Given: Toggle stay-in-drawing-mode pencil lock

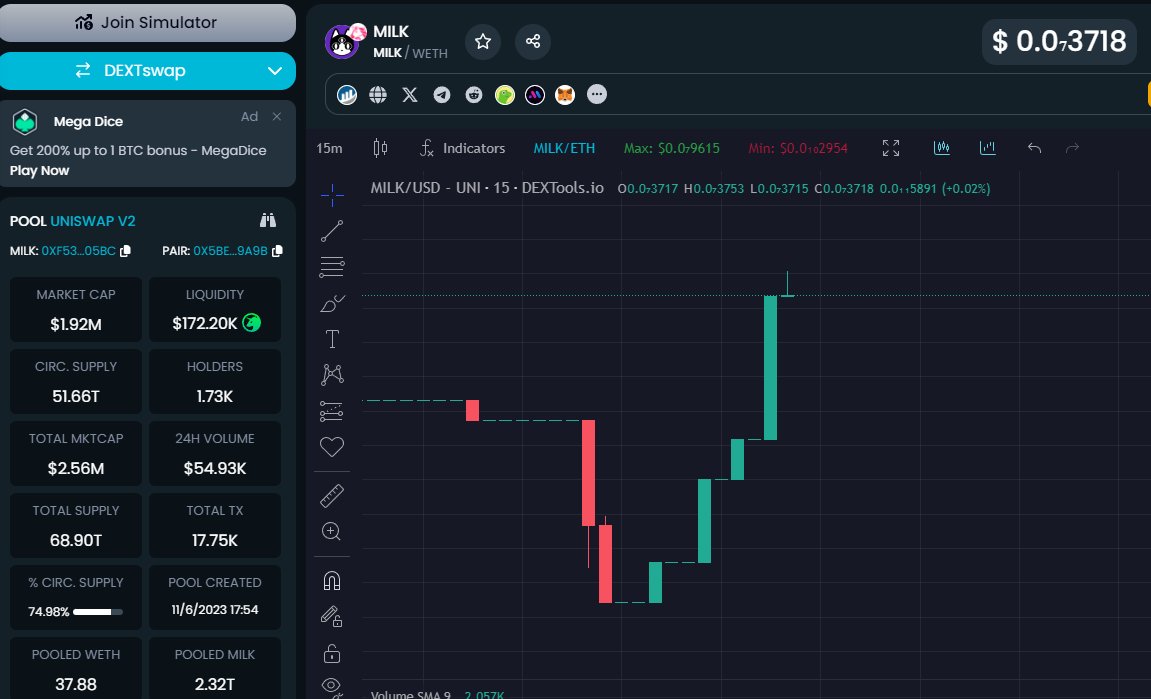Looking at the screenshot, I should (332, 616).
